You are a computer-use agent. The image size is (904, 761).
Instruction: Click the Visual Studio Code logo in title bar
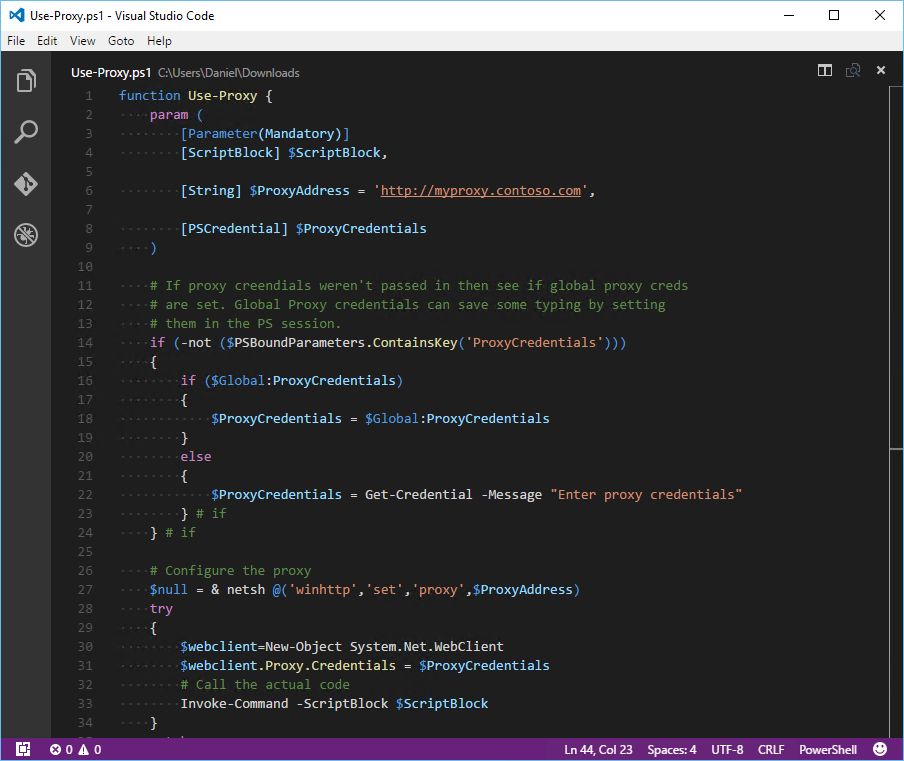pyautogui.click(x=17, y=16)
